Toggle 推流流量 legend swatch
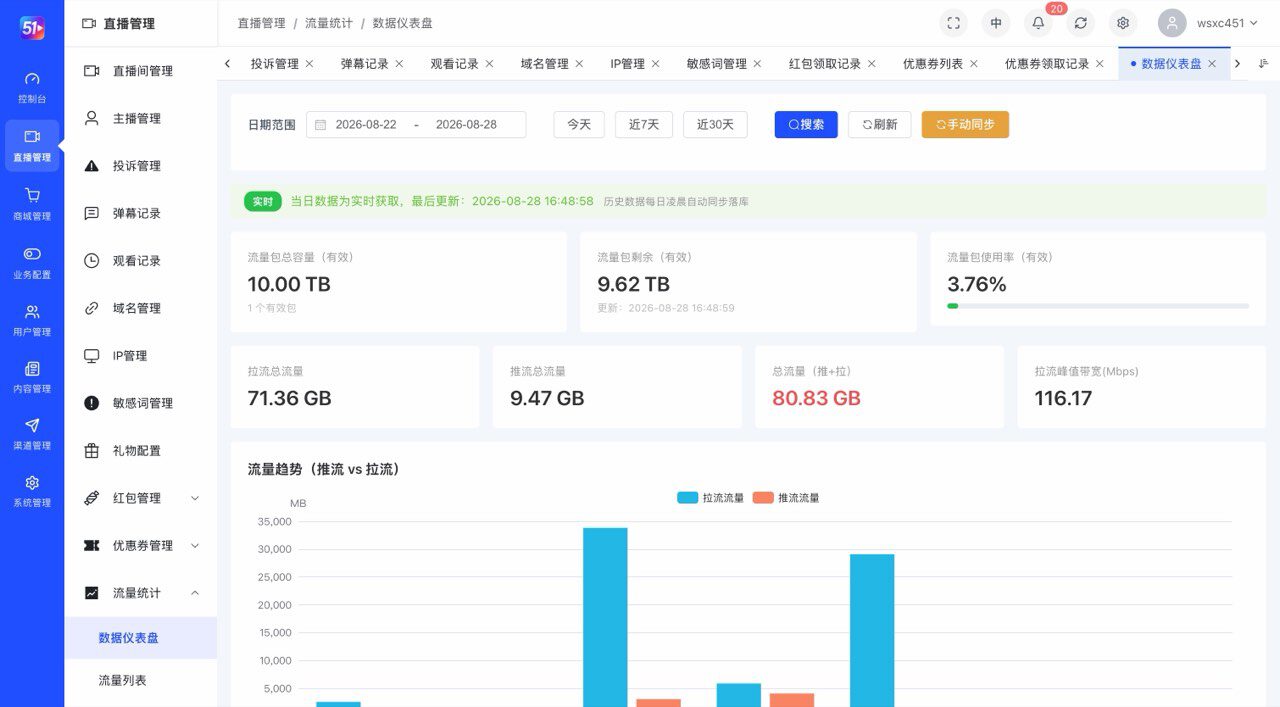Viewport: 1280px width, 707px height. click(763, 498)
